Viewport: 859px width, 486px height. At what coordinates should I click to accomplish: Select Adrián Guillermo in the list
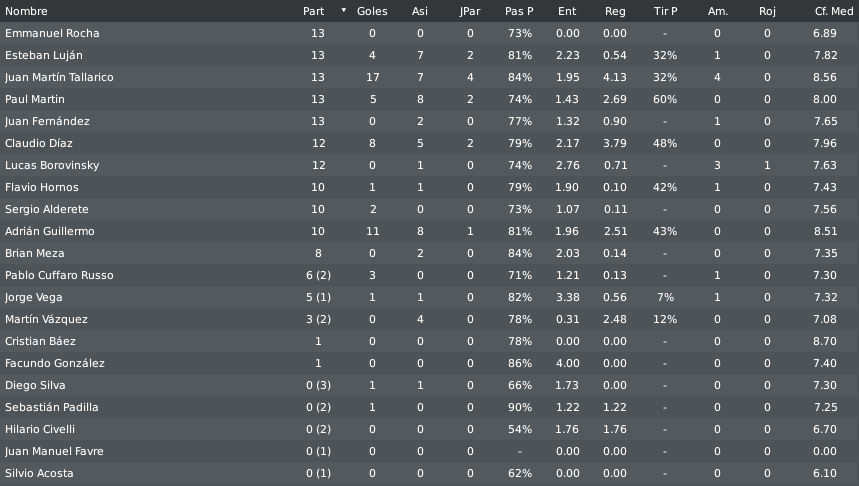point(430,231)
